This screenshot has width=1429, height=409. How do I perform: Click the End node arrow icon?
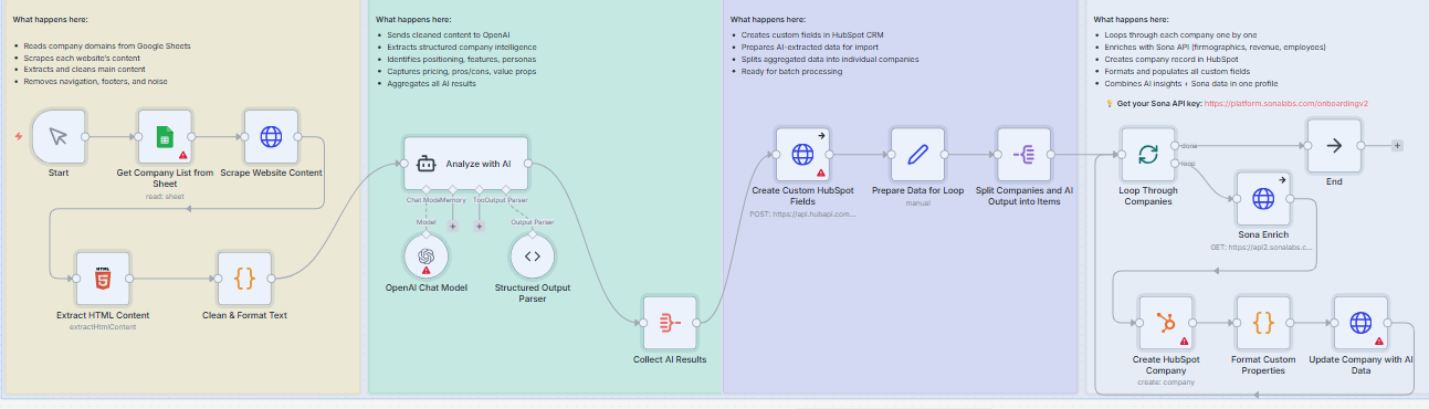[1334, 146]
